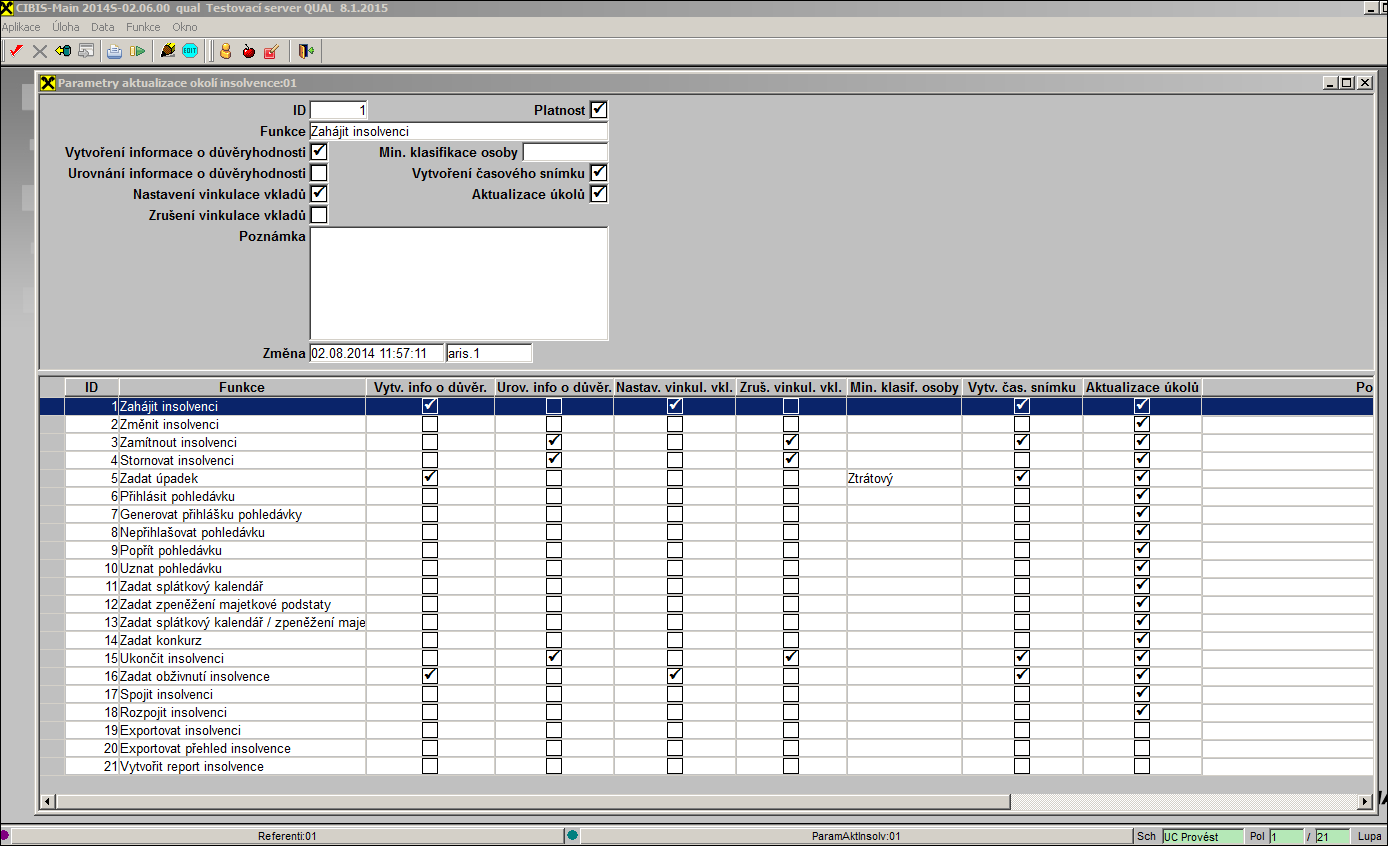1388x846 pixels.
Task: Click the horizontal scrollbar left arrow
Action: click(47, 801)
